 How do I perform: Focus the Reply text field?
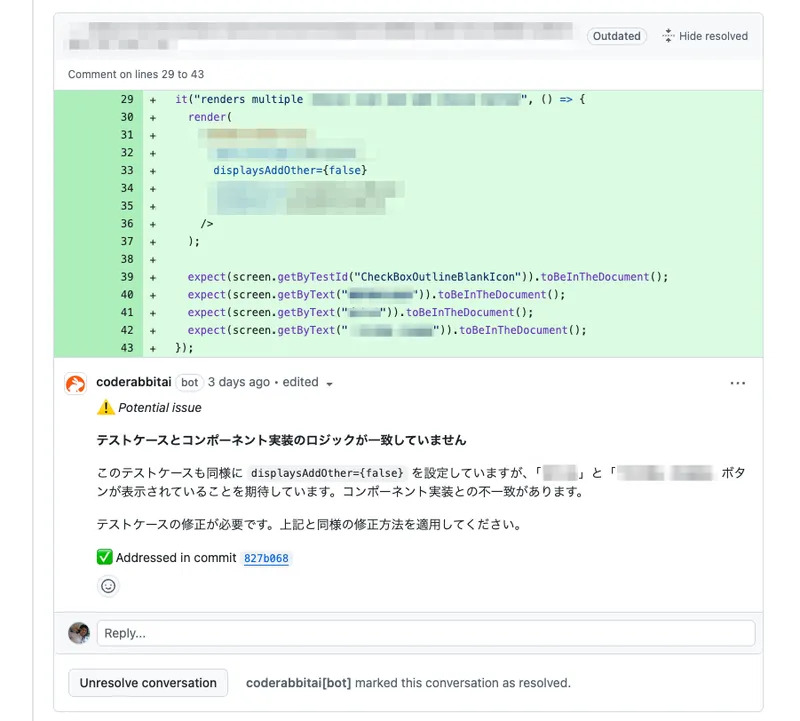coord(425,633)
